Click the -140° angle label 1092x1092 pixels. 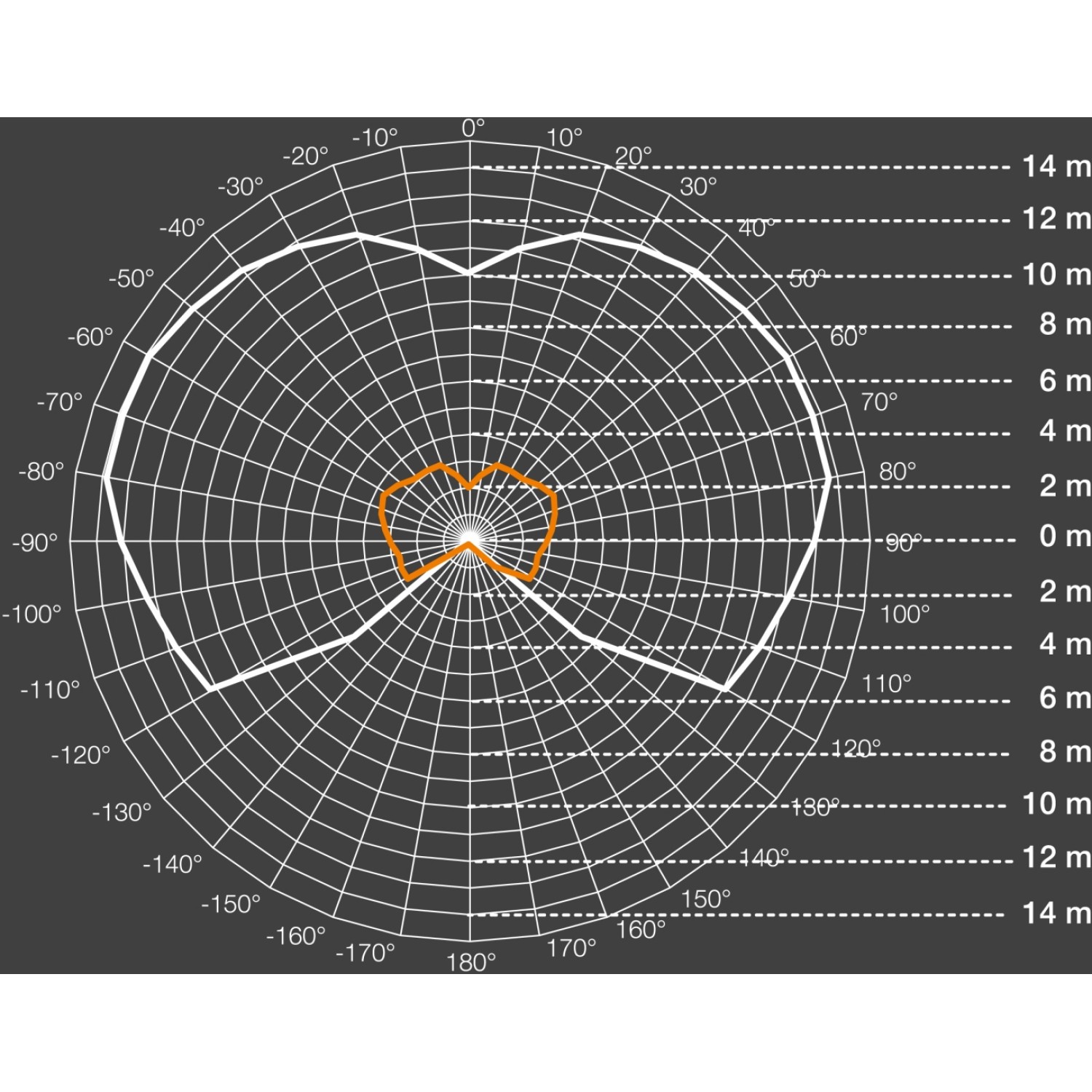pyautogui.click(x=173, y=865)
